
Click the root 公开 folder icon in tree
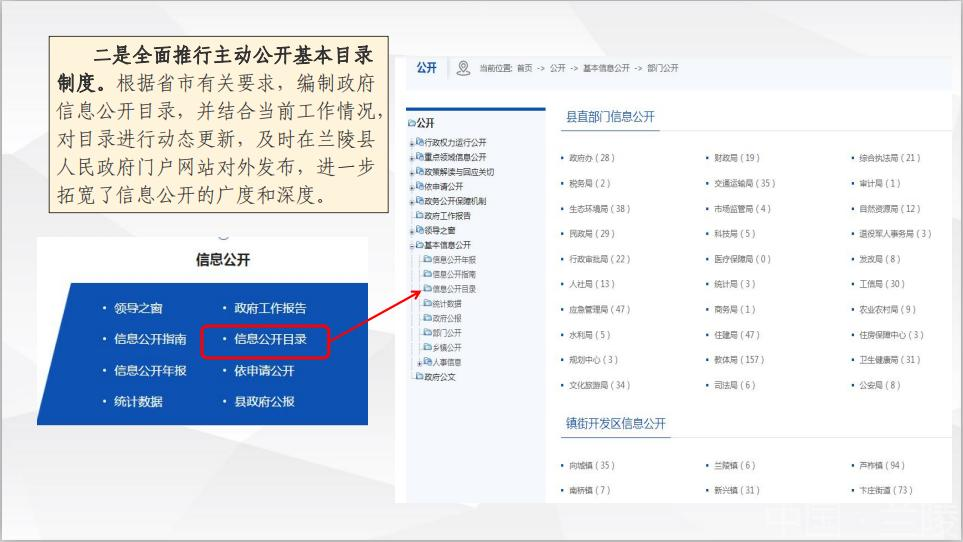pyautogui.click(x=412, y=123)
